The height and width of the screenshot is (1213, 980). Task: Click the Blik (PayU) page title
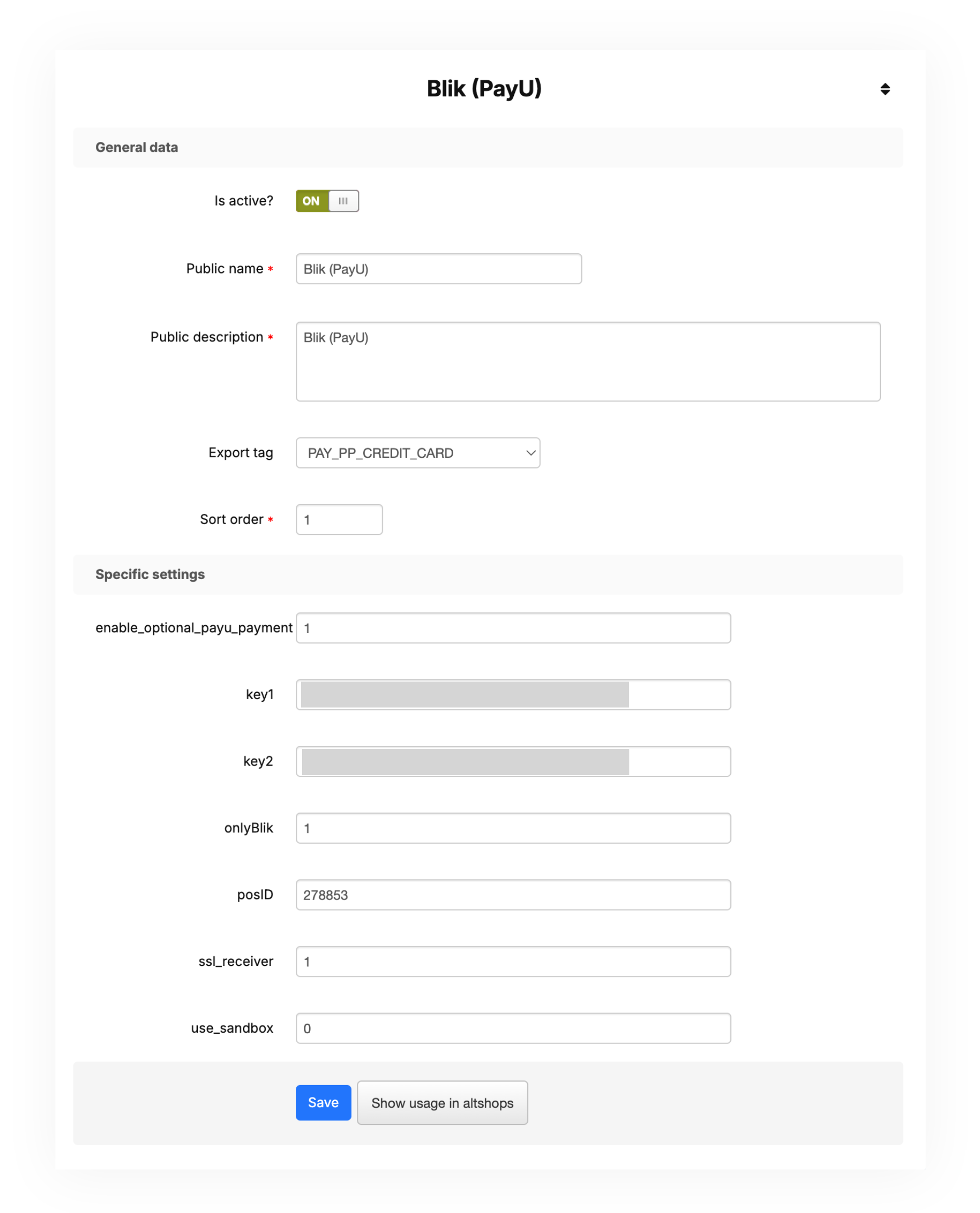point(484,88)
